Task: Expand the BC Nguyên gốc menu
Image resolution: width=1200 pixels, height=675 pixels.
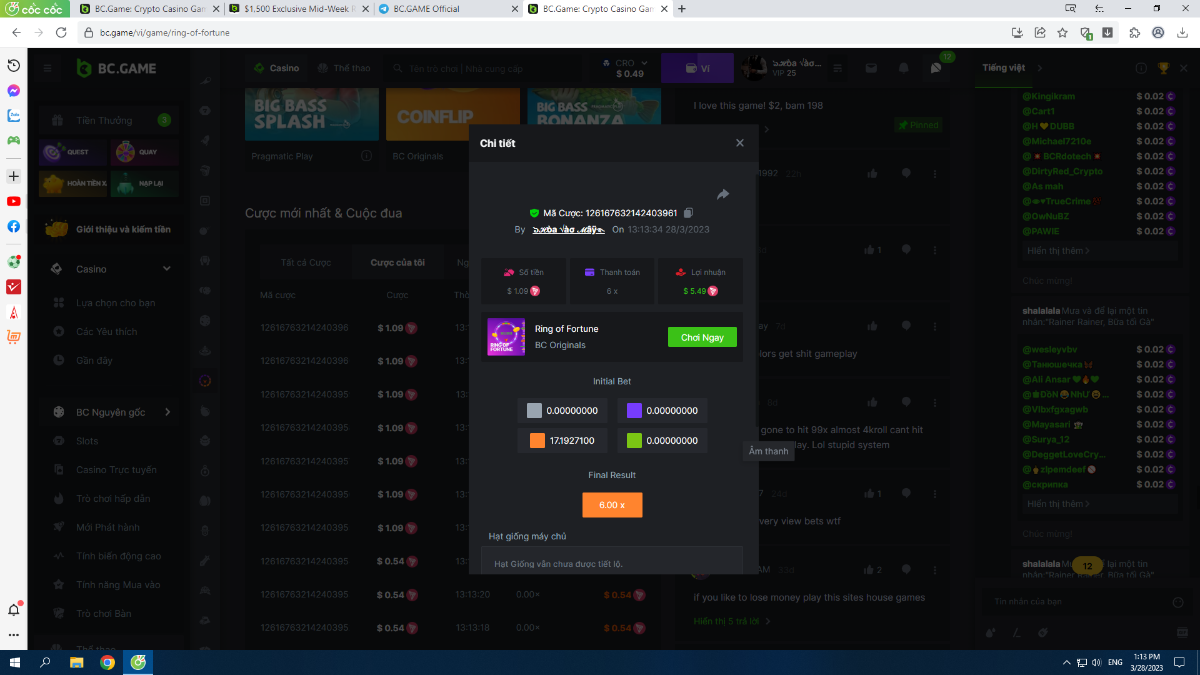Action: click(x=167, y=412)
